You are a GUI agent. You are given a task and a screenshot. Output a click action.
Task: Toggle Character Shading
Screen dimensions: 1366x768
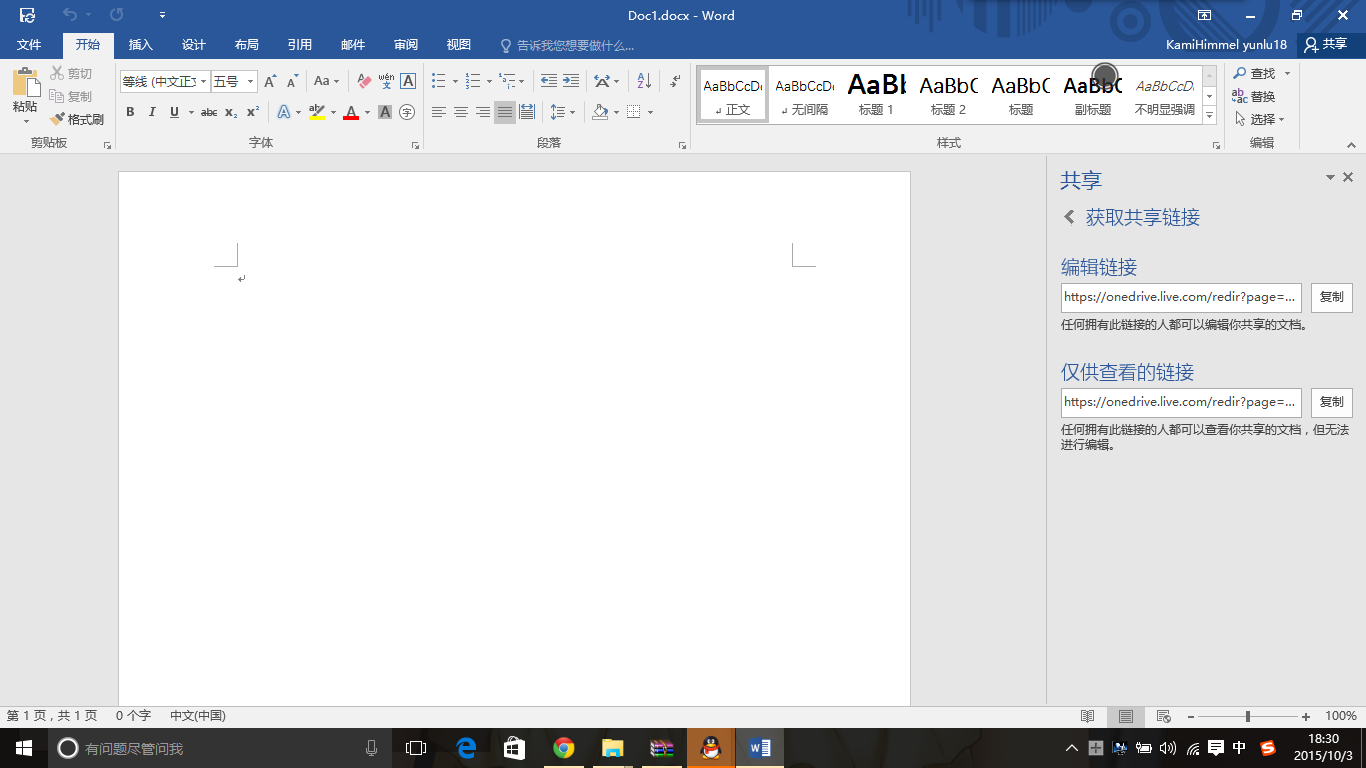(385, 112)
